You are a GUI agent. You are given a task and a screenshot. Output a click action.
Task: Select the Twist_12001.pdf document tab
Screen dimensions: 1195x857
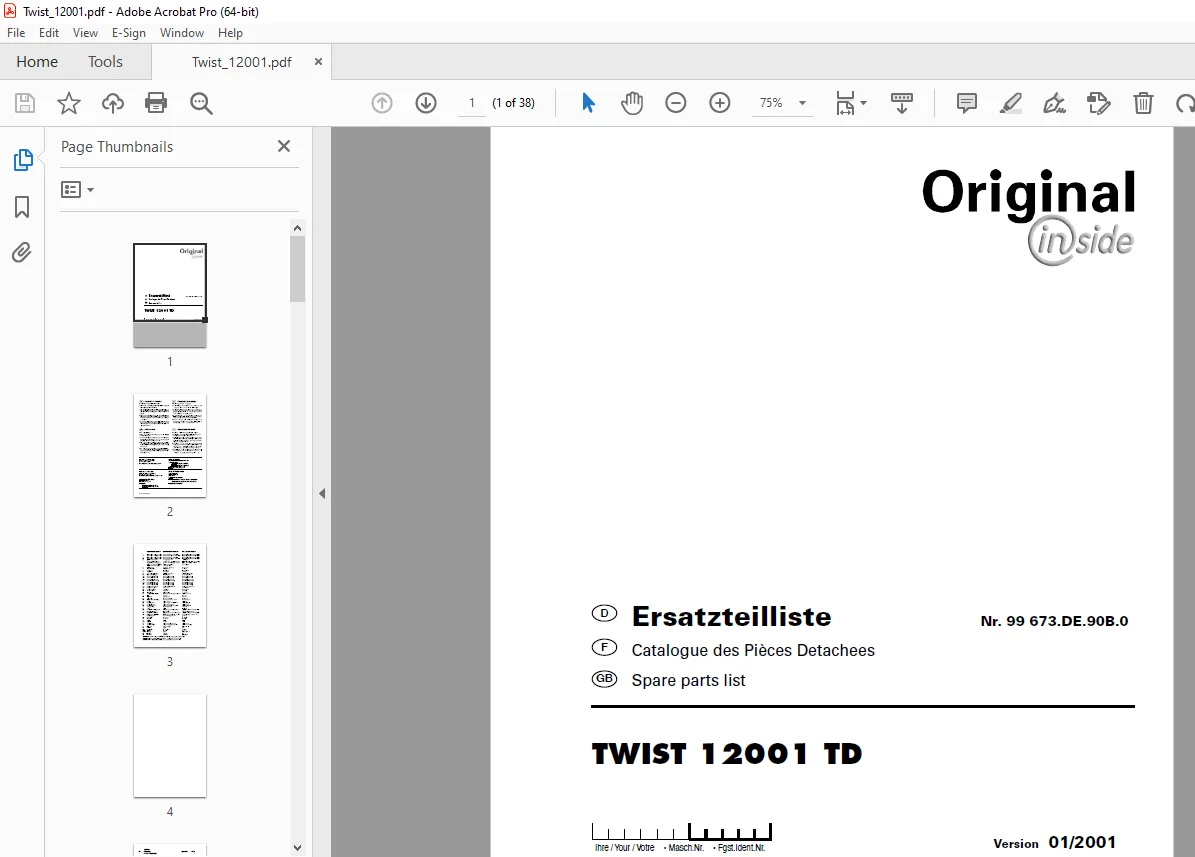(x=242, y=62)
